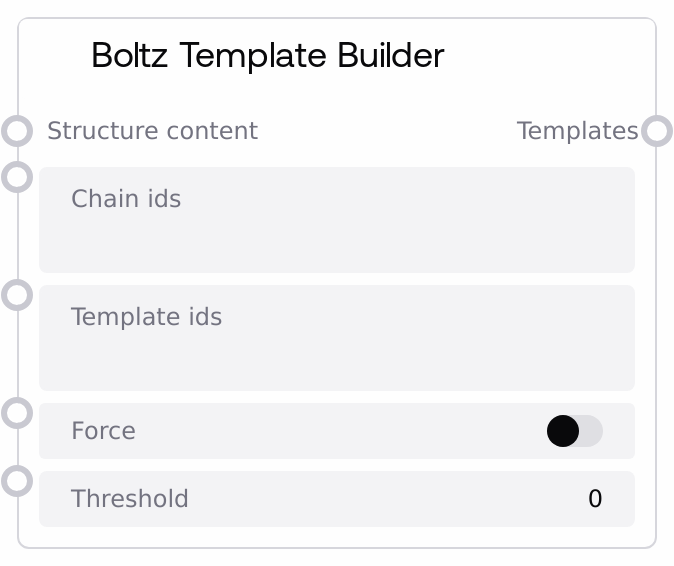Click the Templates output label
674x566 pixels.
[577, 131]
